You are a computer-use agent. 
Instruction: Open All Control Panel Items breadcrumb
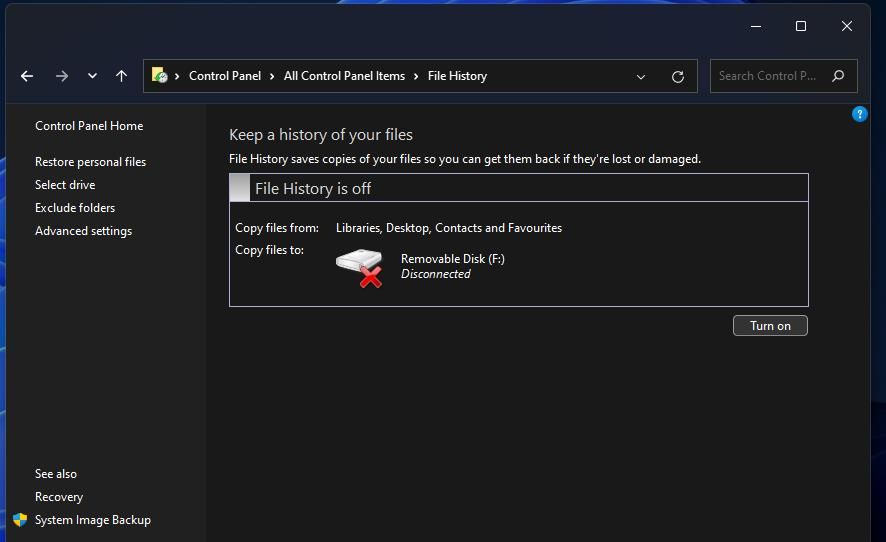point(344,76)
